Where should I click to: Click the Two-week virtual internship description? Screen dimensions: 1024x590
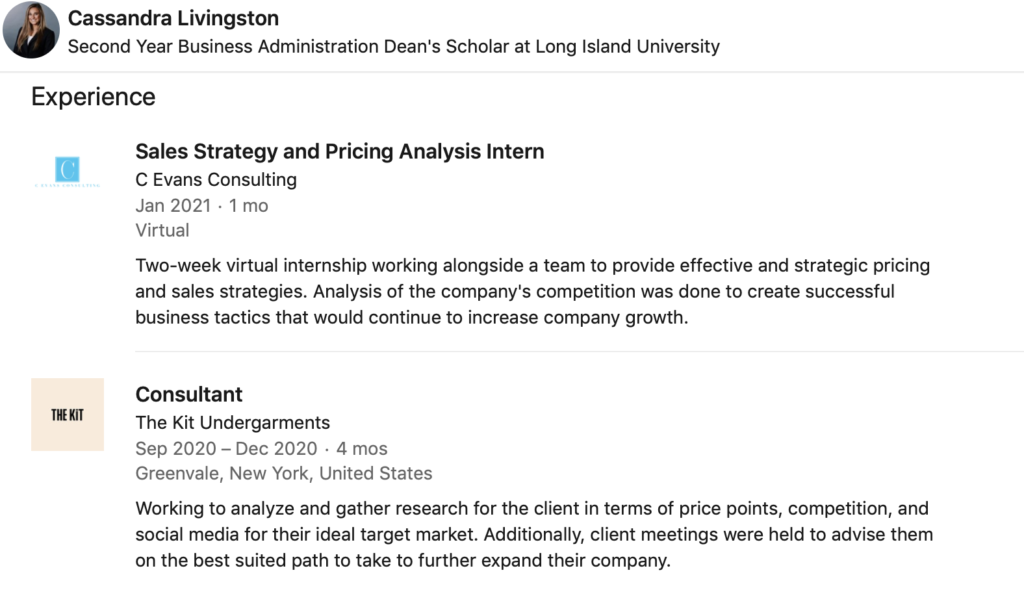(532, 291)
